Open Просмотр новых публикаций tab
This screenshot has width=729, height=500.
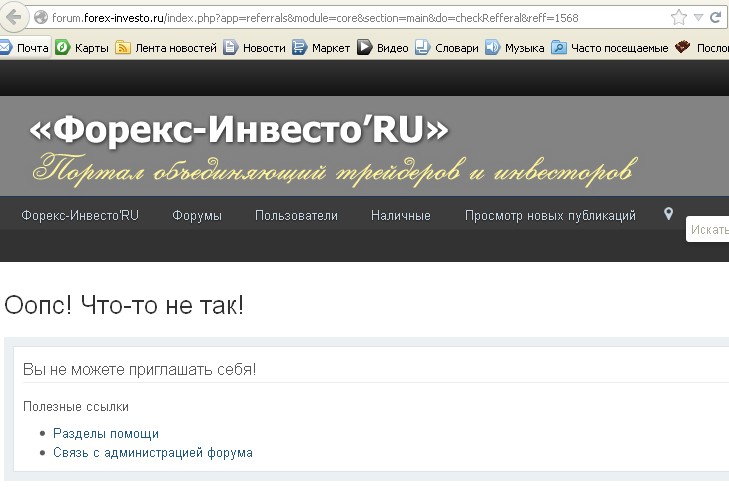pyautogui.click(x=550, y=215)
